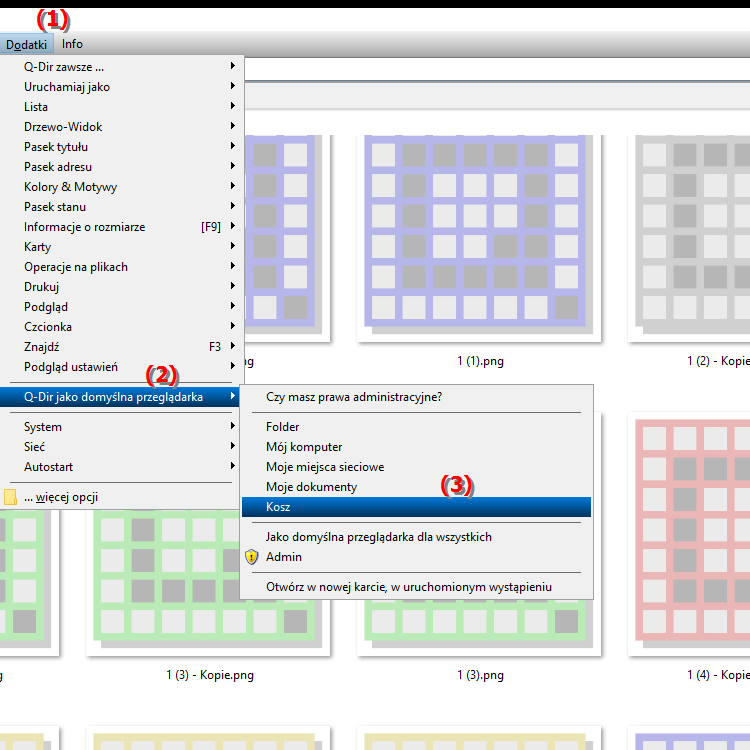Open the Czcionka submenu

pos(122,327)
